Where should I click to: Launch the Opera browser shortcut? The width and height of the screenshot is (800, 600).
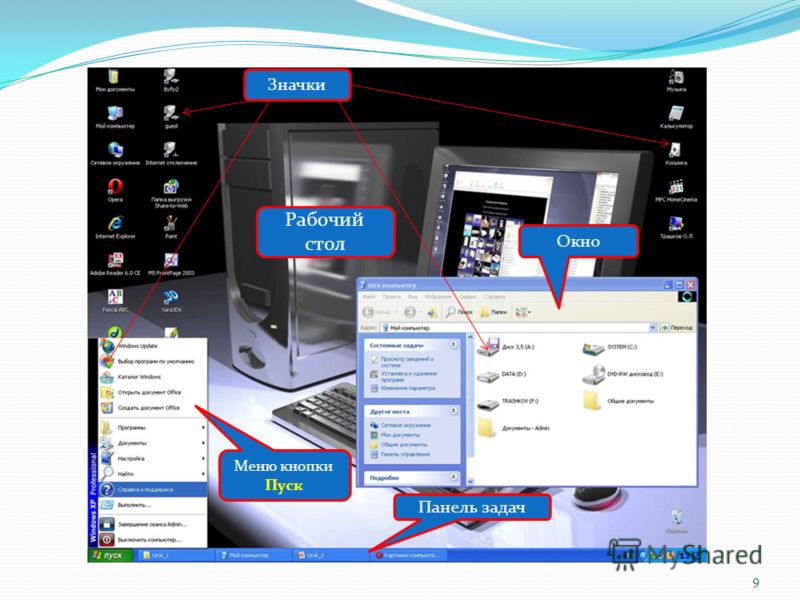click(x=115, y=191)
